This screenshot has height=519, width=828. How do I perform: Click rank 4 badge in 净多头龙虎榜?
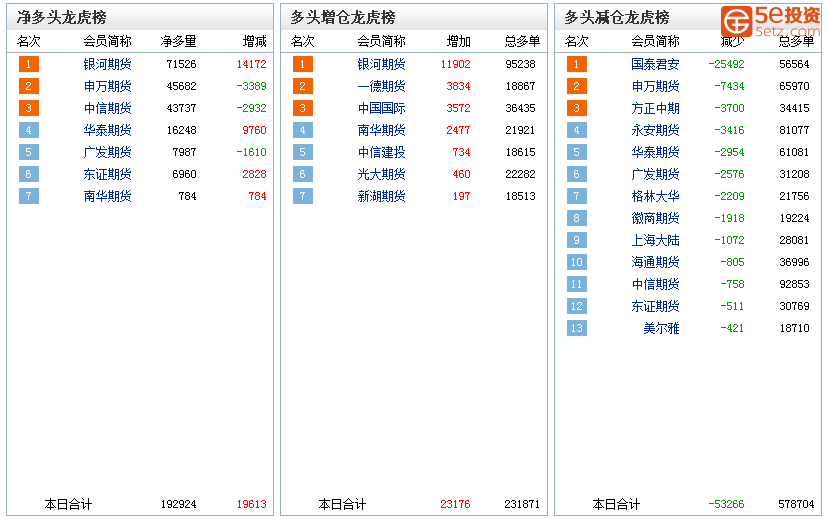pos(29,130)
